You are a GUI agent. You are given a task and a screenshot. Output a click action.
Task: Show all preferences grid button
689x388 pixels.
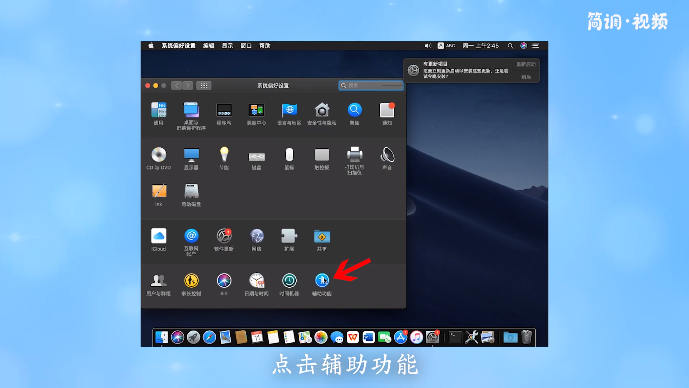coord(203,85)
